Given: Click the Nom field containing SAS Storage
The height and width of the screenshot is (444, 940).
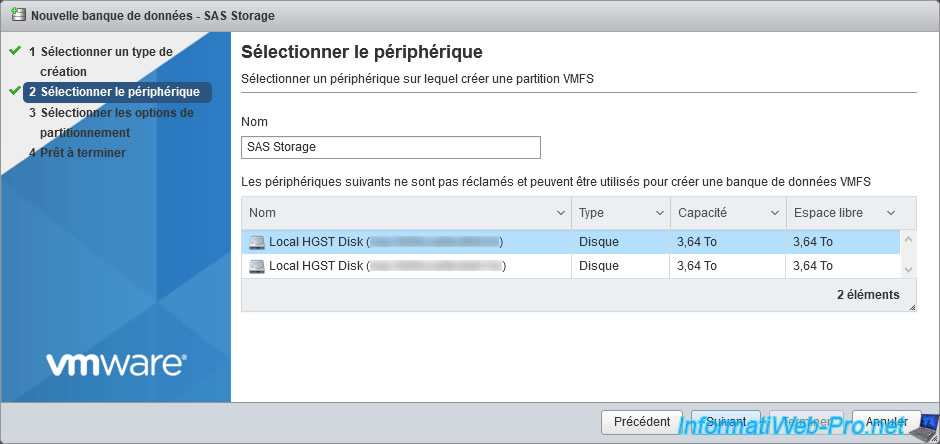Looking at the screenshot, I should (x=391, y=147).
